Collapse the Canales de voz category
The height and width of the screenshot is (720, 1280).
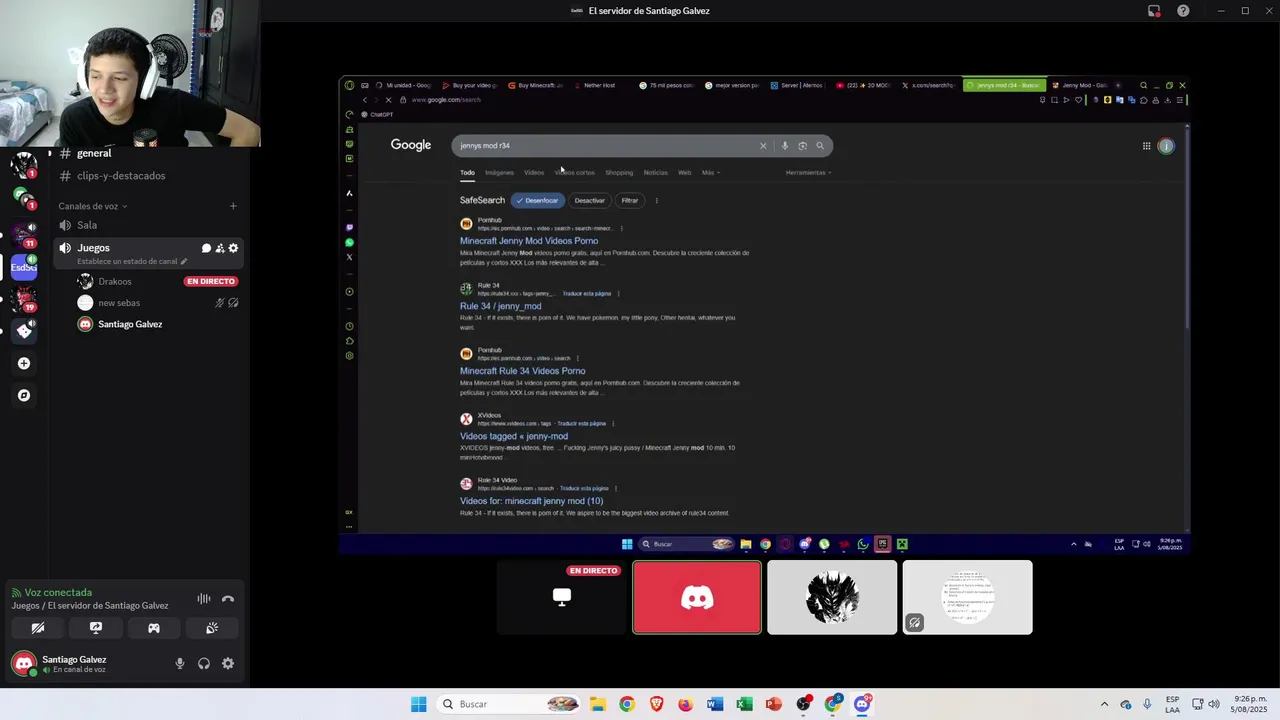(x=93, y=206)
